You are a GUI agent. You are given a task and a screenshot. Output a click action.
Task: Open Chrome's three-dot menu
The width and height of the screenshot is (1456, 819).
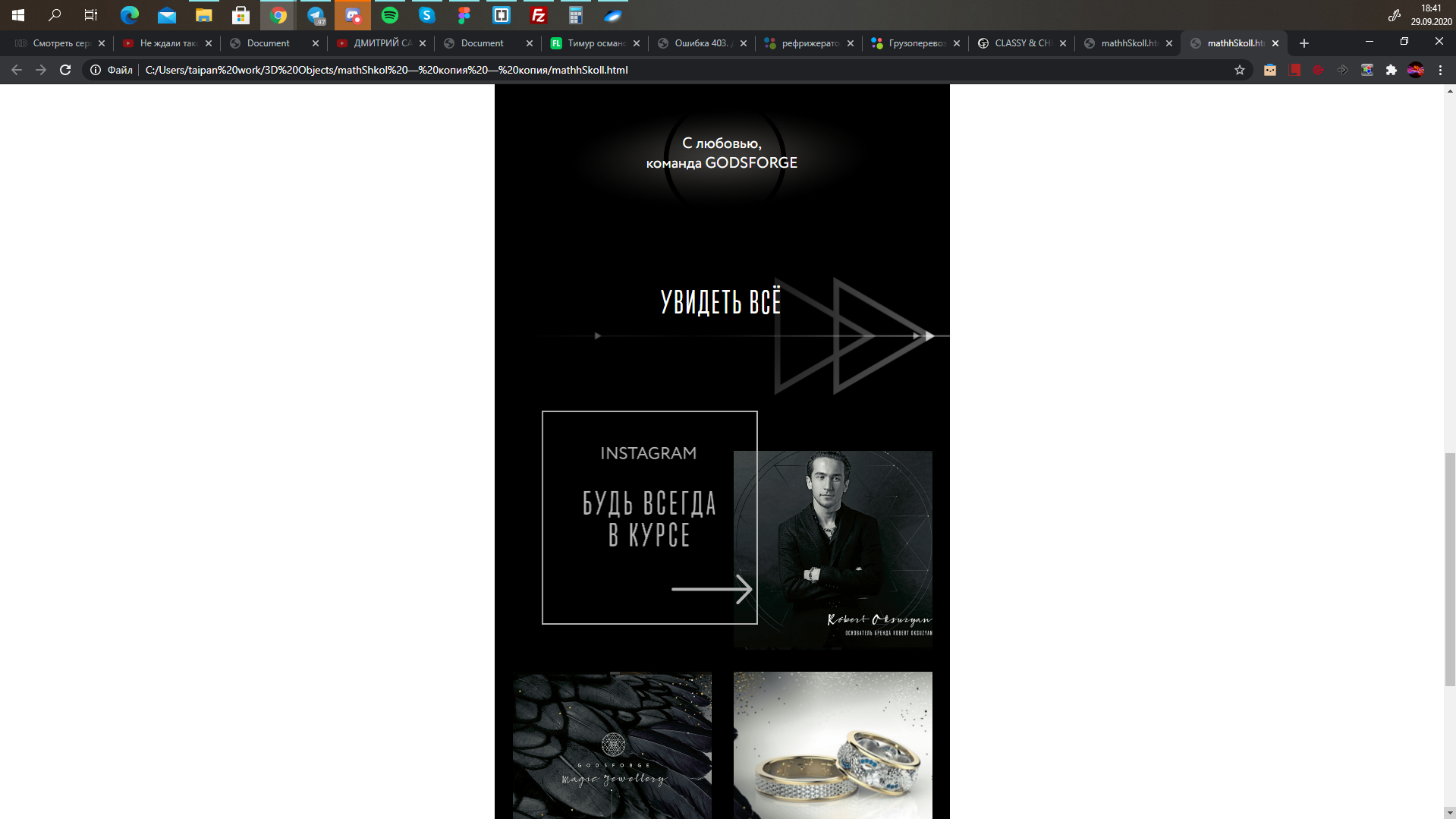click(x=1440, y=70)
